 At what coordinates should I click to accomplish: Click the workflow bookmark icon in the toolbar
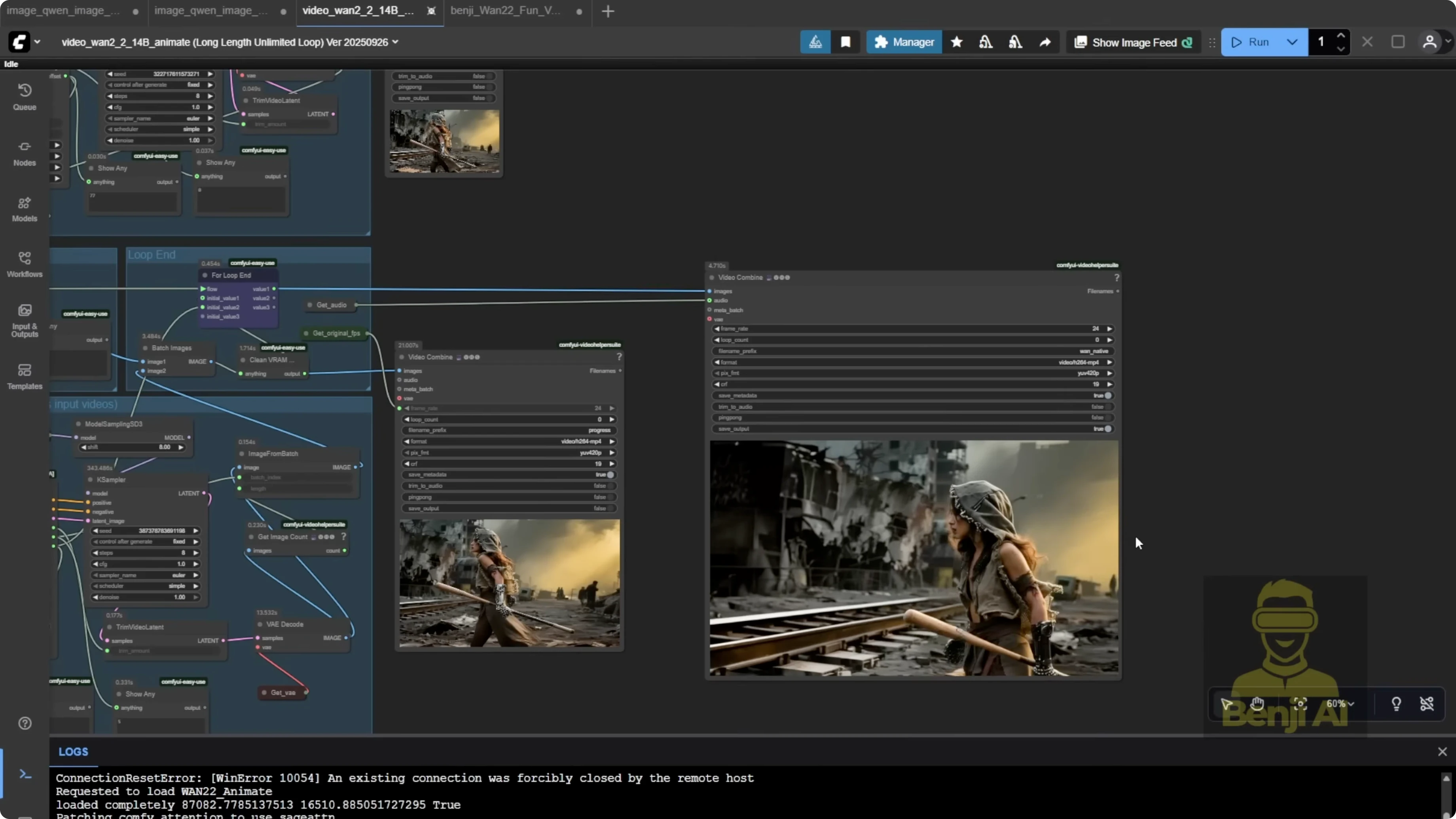tap(846, 42)
